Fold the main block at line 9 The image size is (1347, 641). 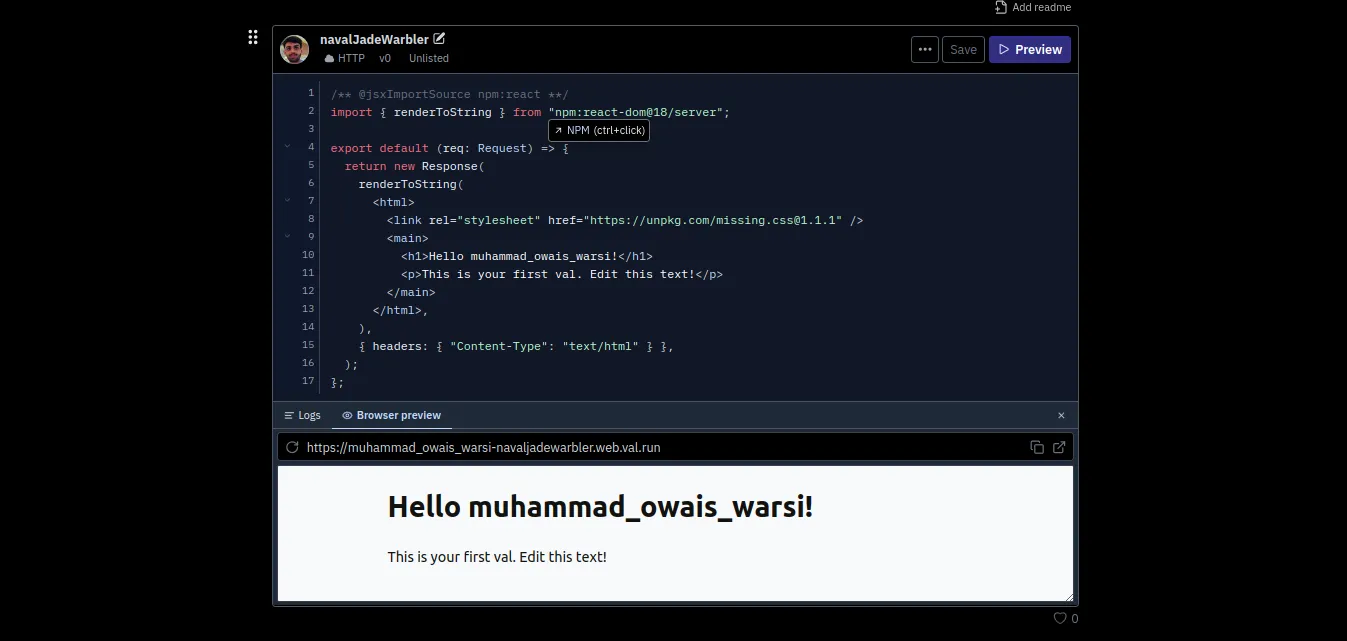click(288, 237)
